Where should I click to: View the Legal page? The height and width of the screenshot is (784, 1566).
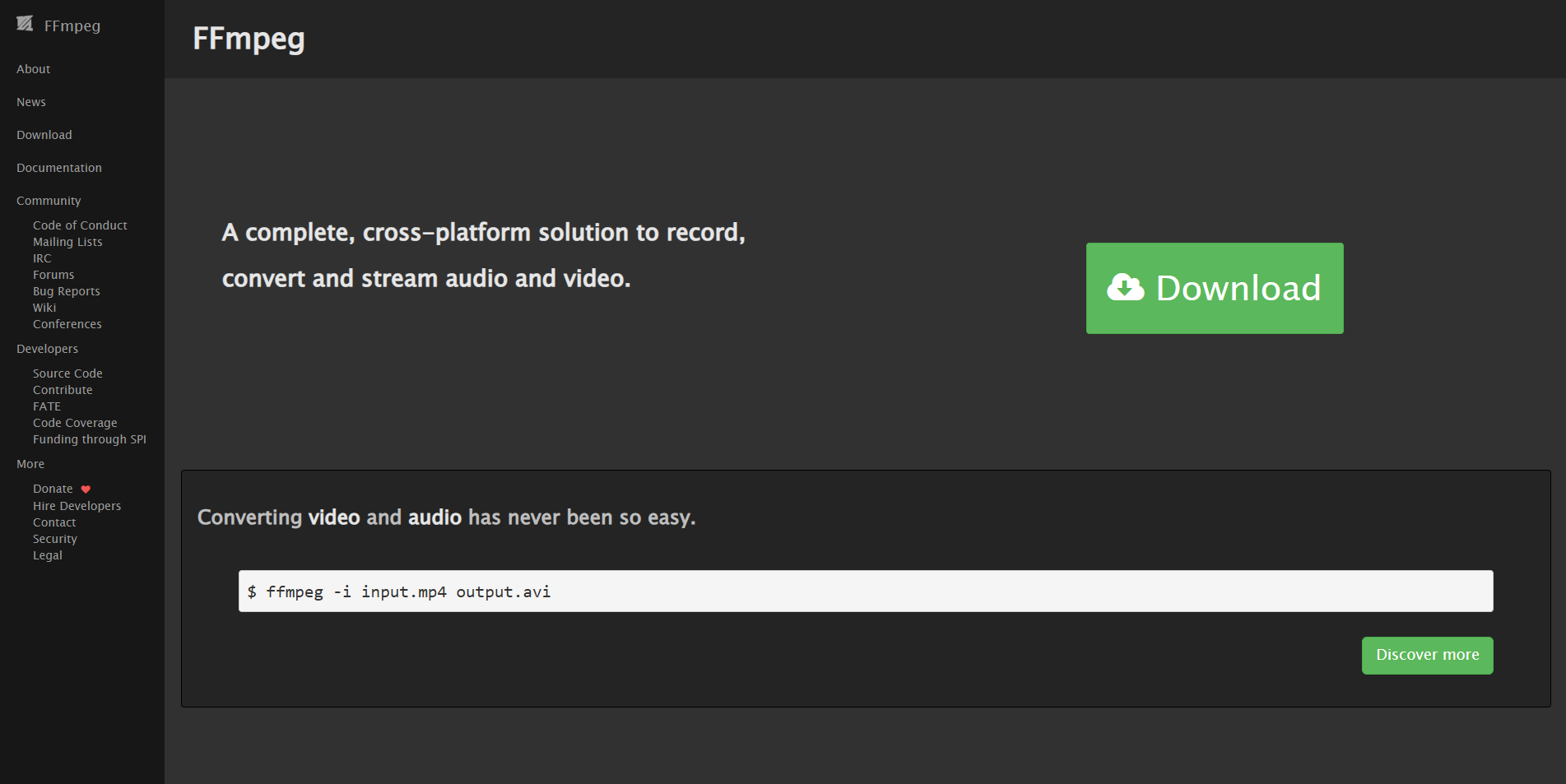(x=48, y=555)
